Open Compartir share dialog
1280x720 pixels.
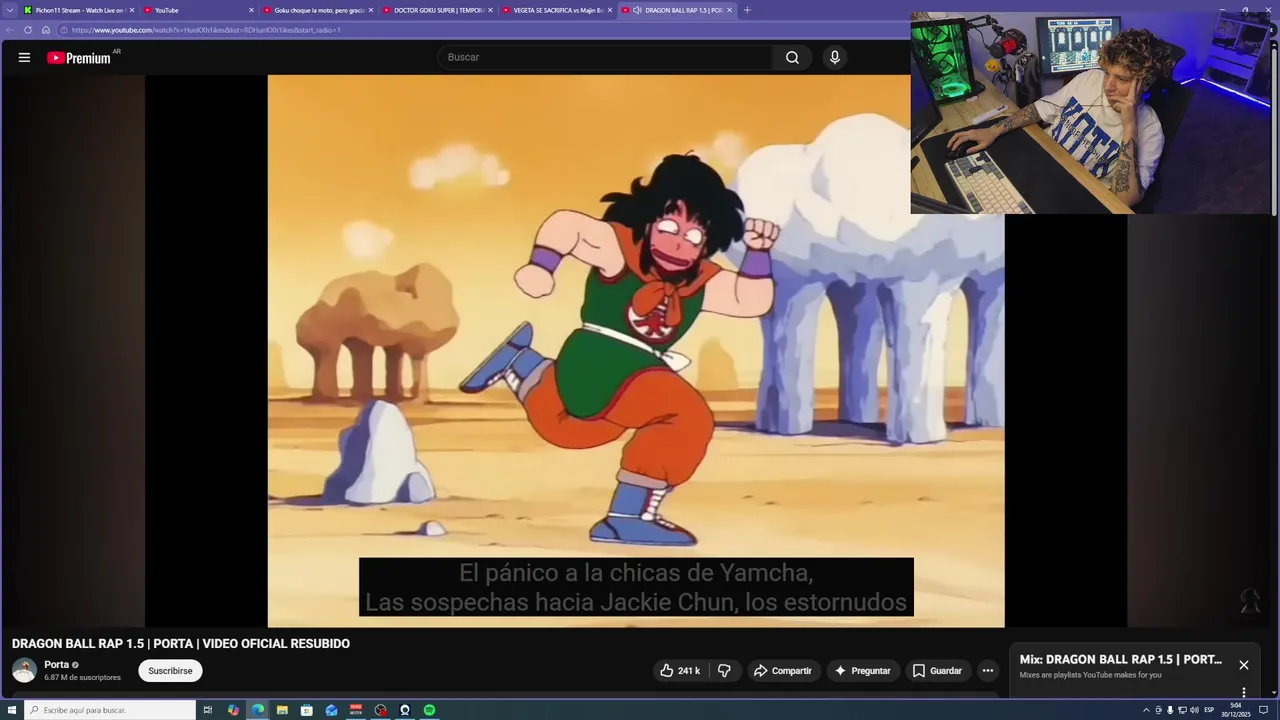click(x=783, y=671)
